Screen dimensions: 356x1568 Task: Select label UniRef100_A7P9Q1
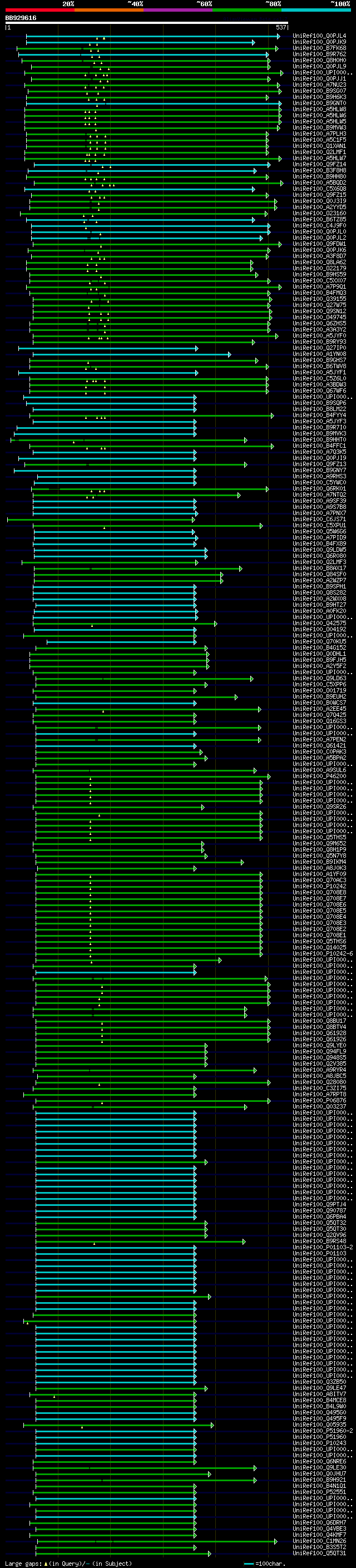pos(319,286)
